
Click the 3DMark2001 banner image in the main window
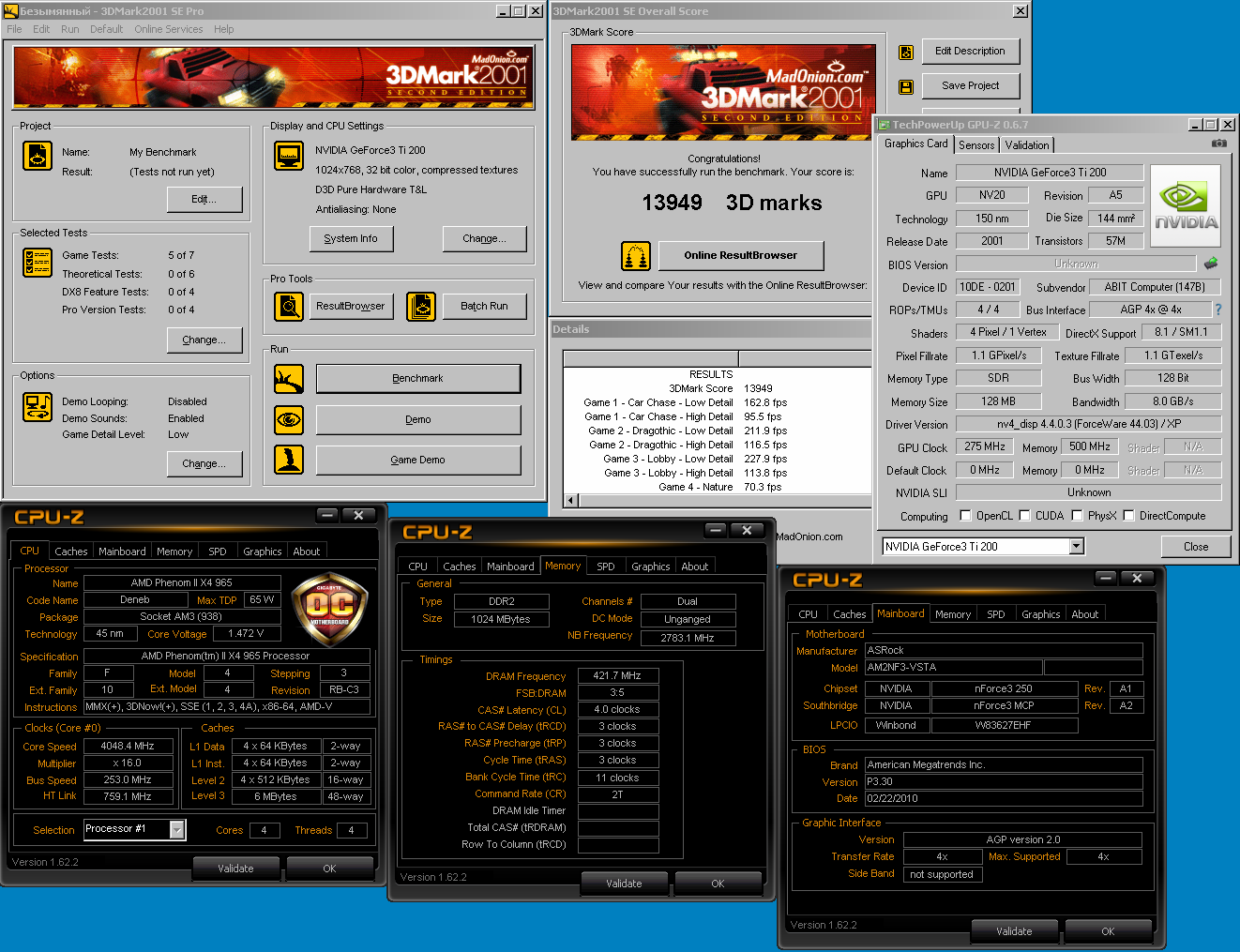coord(273,78)
